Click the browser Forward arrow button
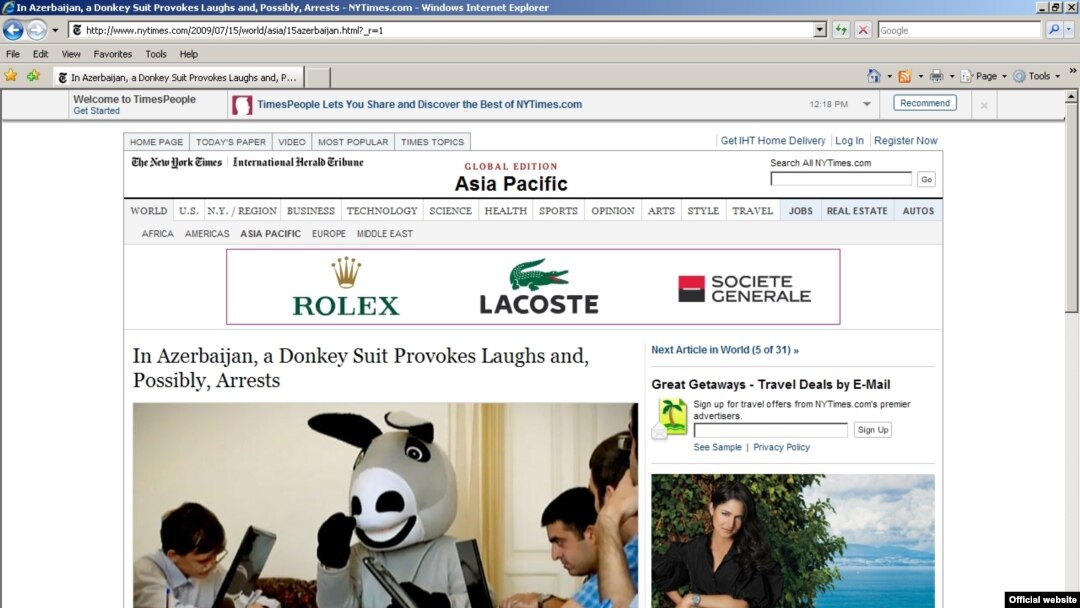This screenshot has width=1080, height=608. point(37,30)
